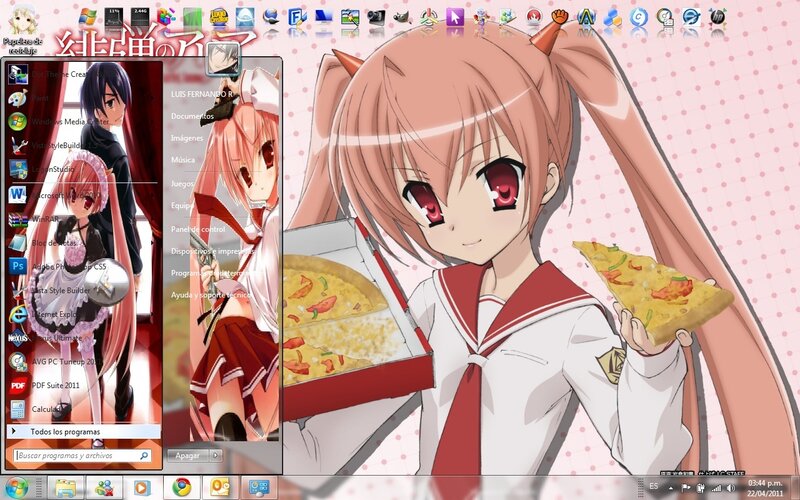Launch Adobe Photoshop CS5 from the Start menu
The height and width of the screenshot is (500, 800).
[83, 266]
